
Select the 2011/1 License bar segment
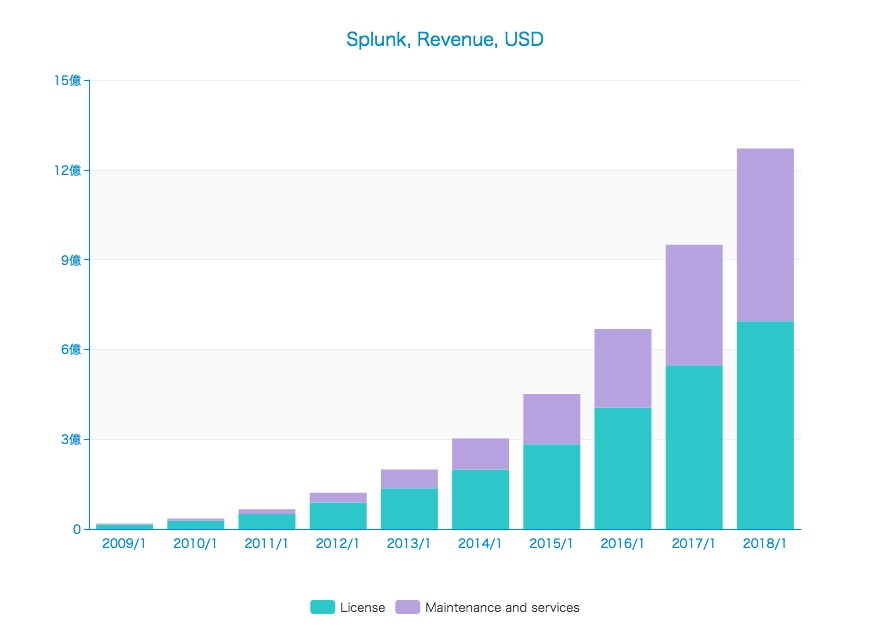click(x=267, y=521)
